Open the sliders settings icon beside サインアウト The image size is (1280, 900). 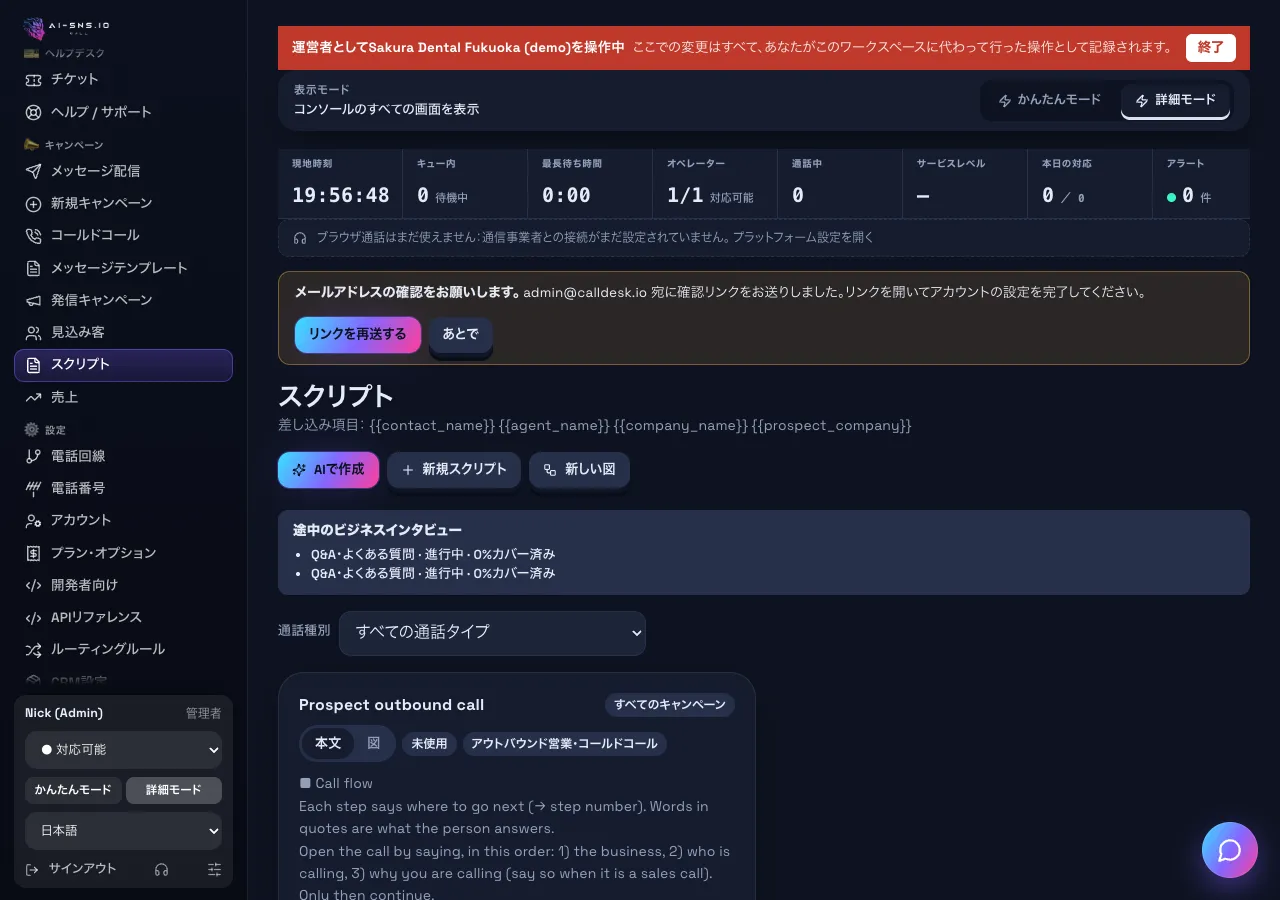coord(214,870)
